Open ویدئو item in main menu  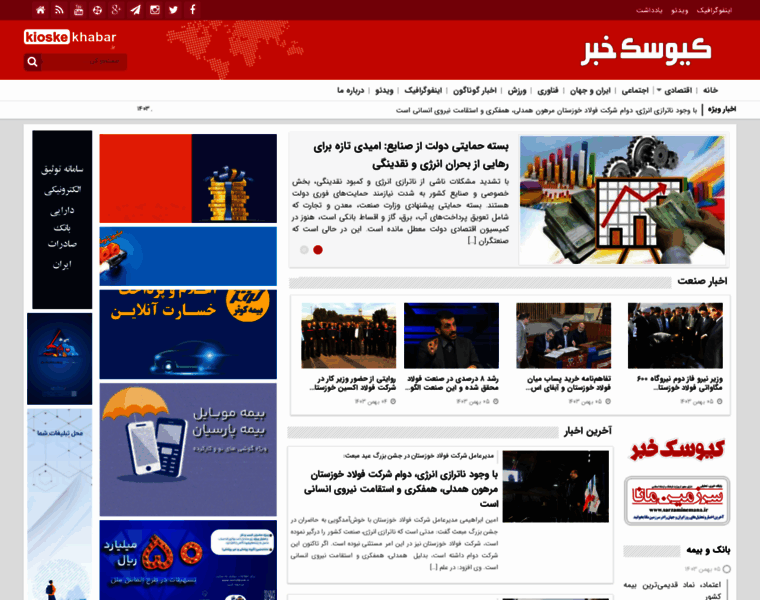pyautogui.click(x=384, y=91)
